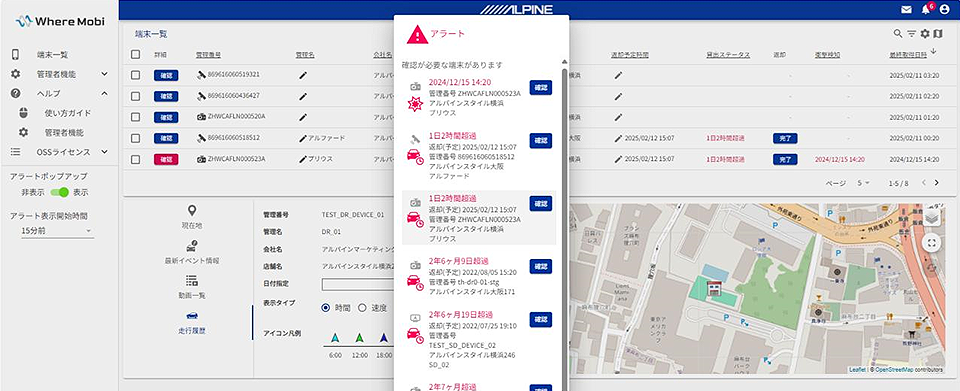Expand the 管理者機能 chevron in sidebar
This screenshot has width=960, height=391.
click(104, 74)
